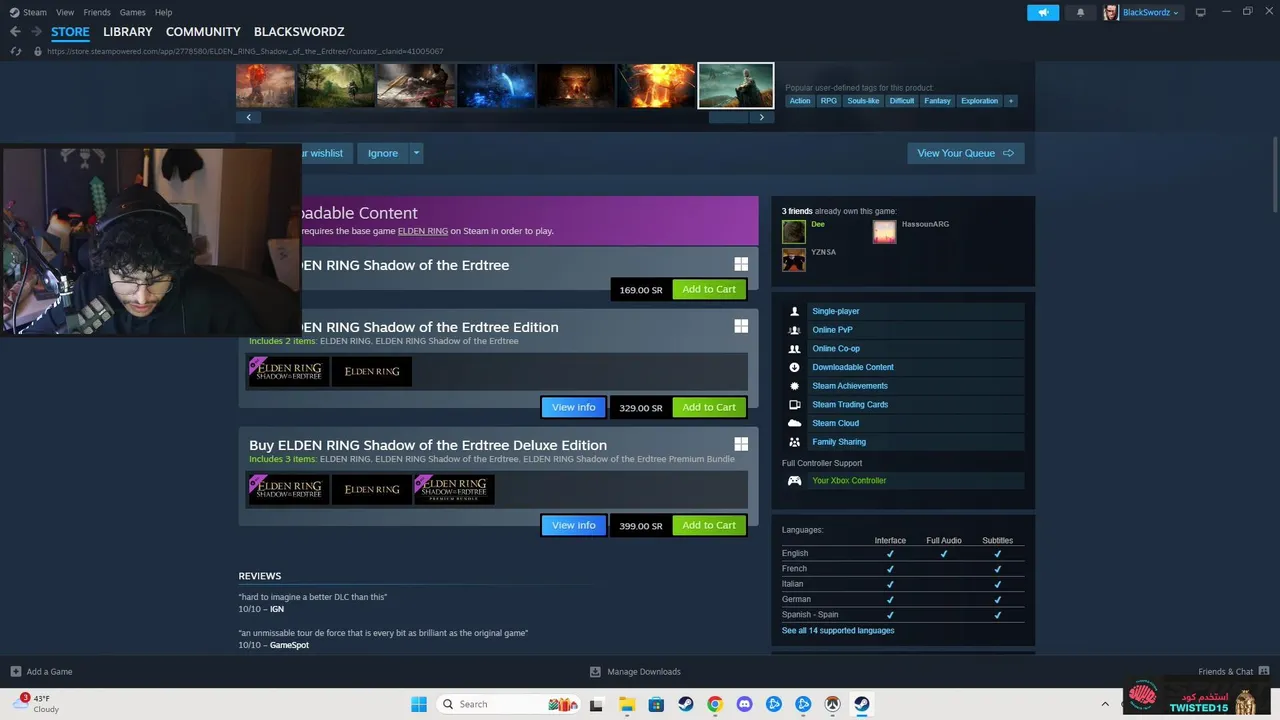
Task: Open the BLACKSWORDZ profile tab
Action: 299,32
